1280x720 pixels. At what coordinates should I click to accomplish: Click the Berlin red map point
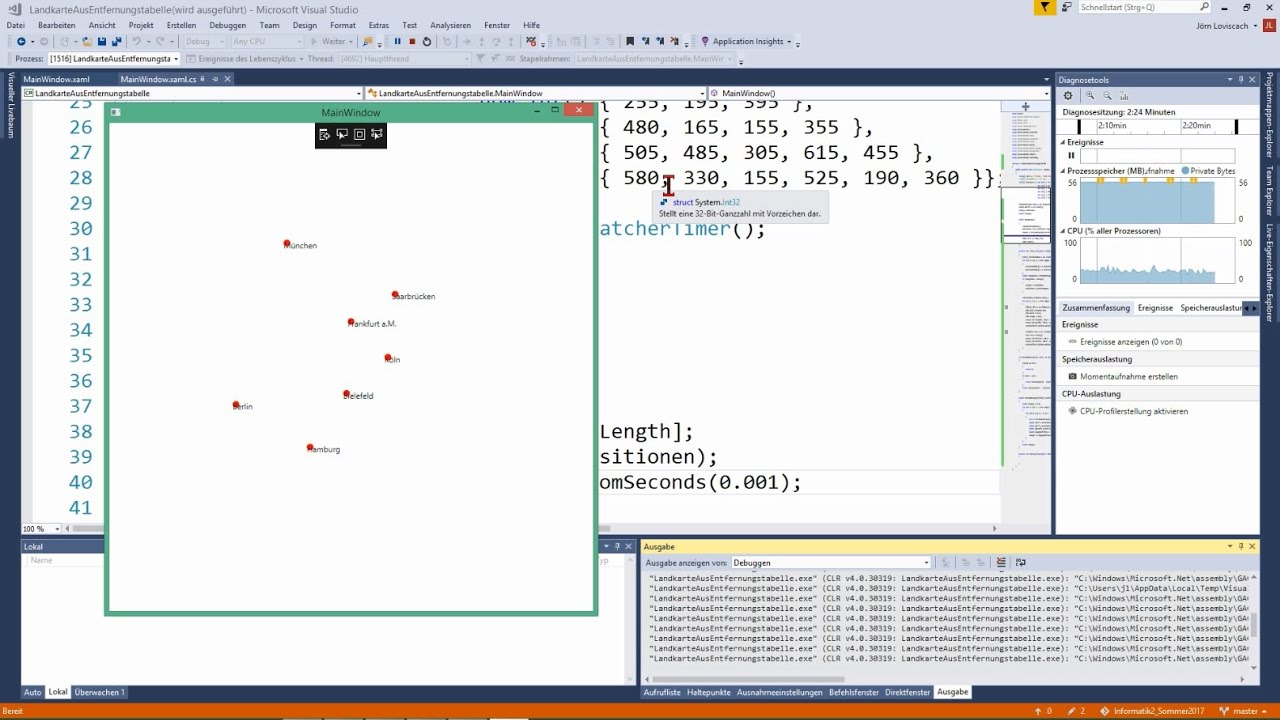point(236,404)
